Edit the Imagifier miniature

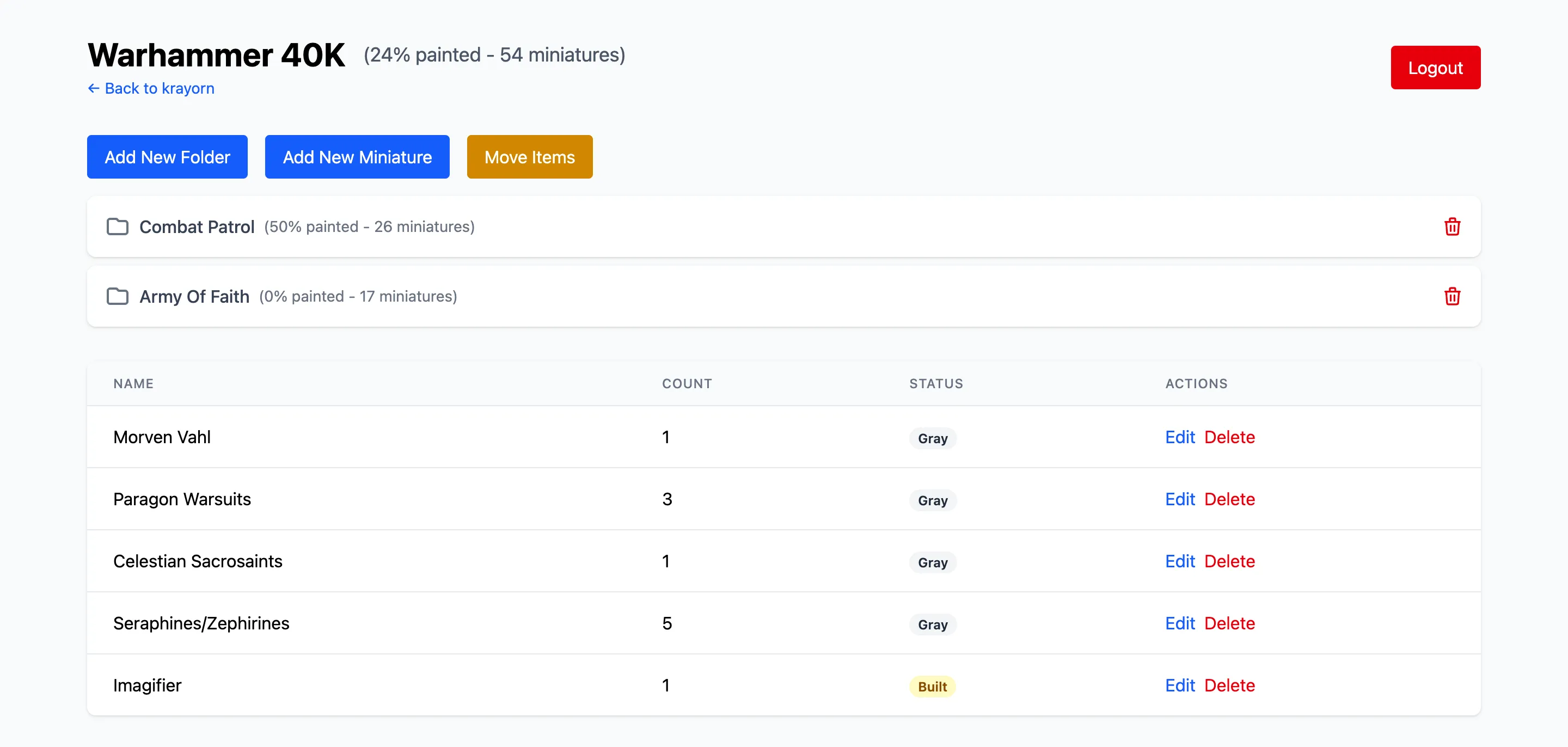pos(1179,685)
